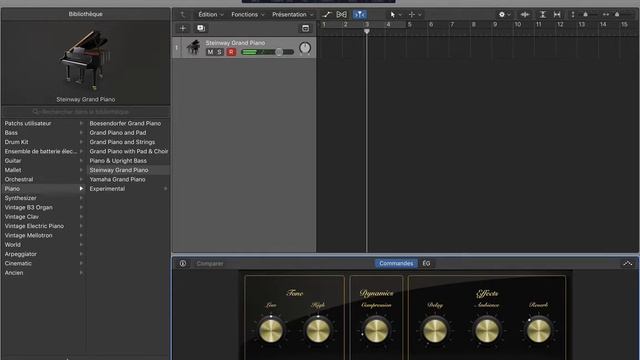This screenshot has height=360, width=640.
Task: Click the Smart Controls inspector info icon
Action: 183,264
